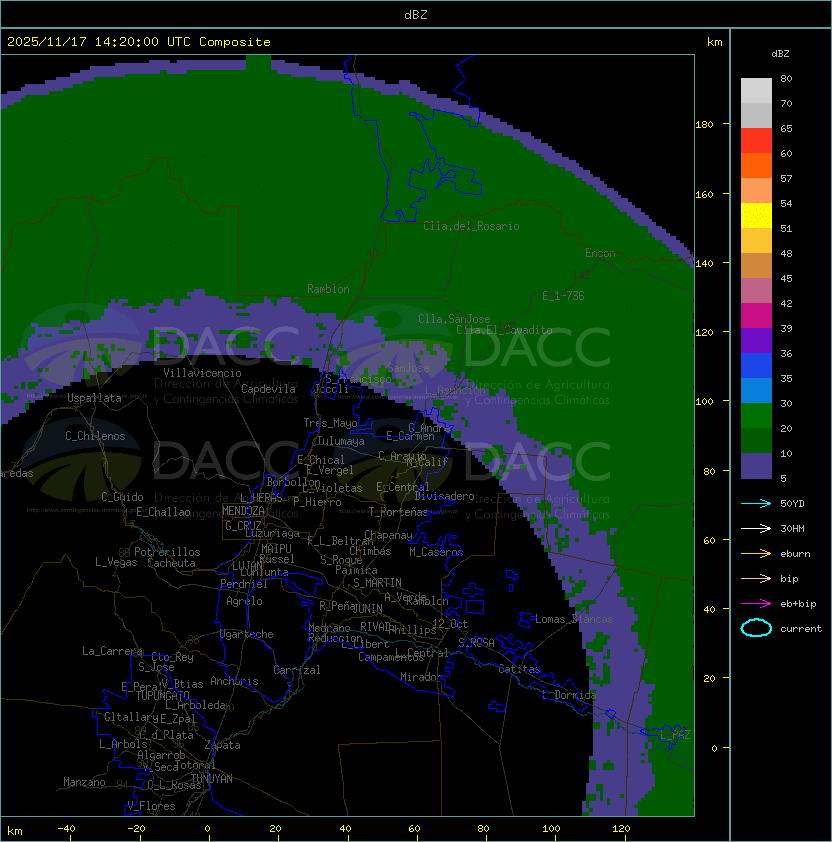
Task: Click the 'Catitas' map label
Action: tap(519, 669)
